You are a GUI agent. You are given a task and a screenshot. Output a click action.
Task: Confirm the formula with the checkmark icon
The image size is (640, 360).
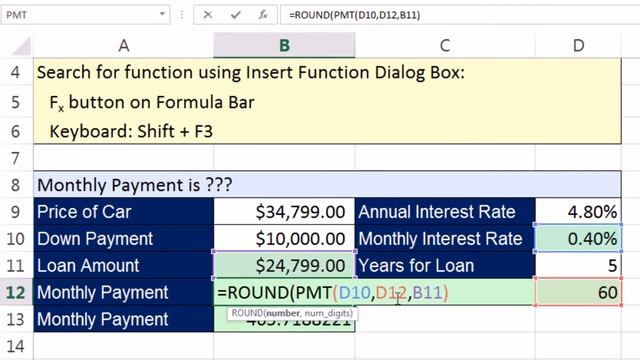pos(236,15)
